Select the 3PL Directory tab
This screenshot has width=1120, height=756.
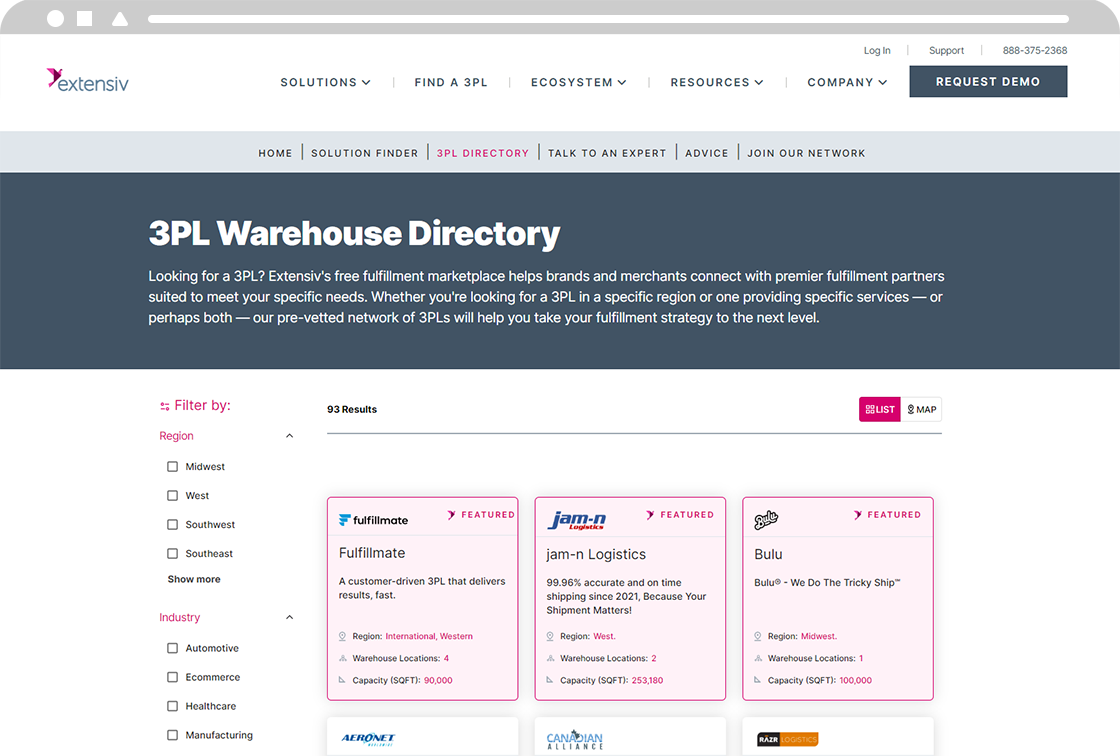pos(483,153)
